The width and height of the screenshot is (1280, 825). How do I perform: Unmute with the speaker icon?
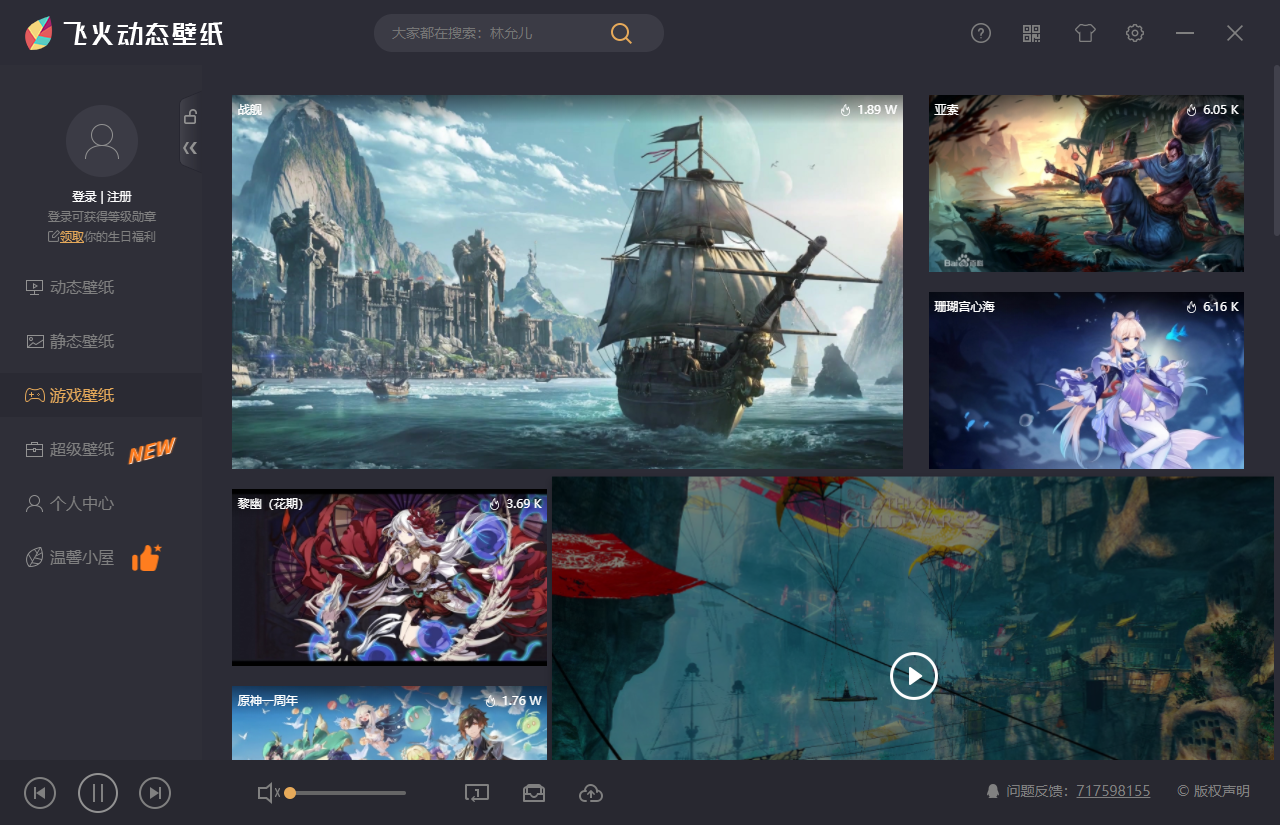[268, 793]
